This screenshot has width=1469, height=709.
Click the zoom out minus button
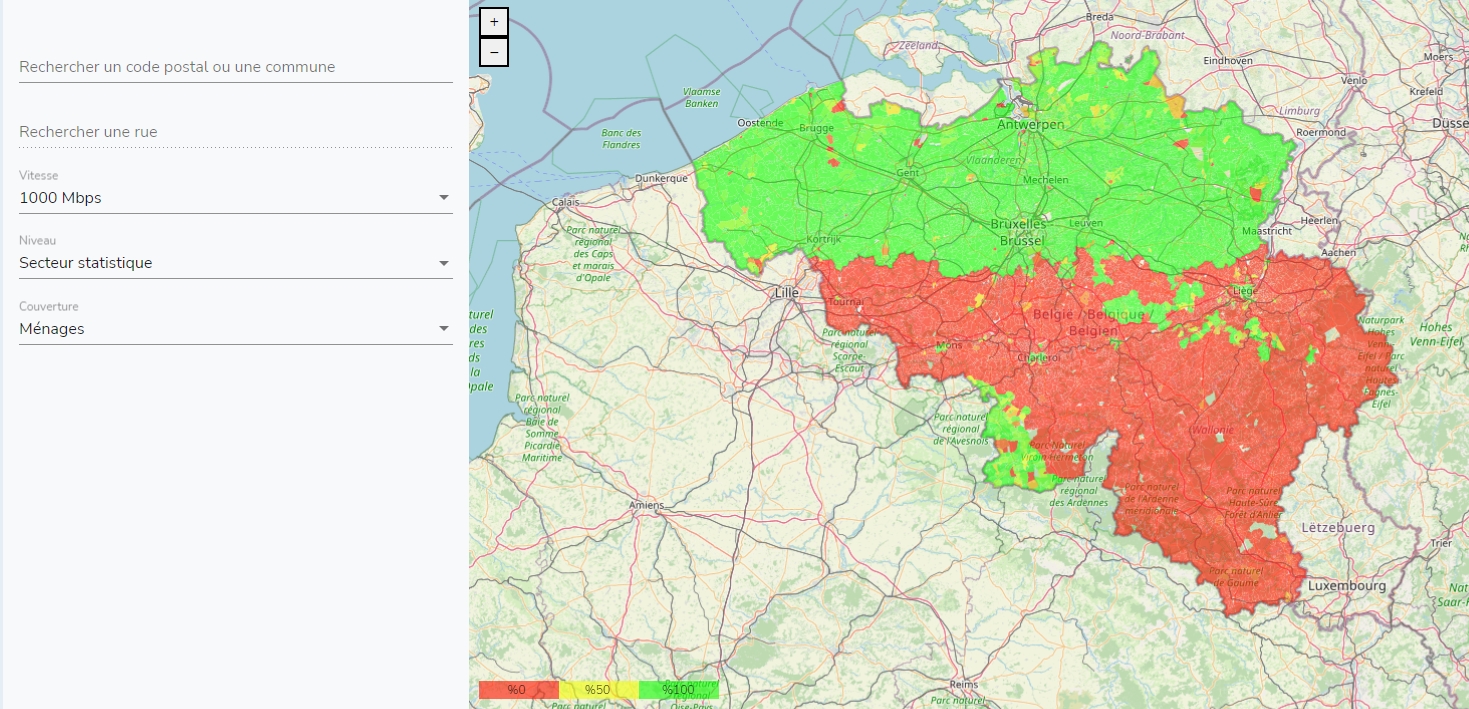(x=494, y=52)
